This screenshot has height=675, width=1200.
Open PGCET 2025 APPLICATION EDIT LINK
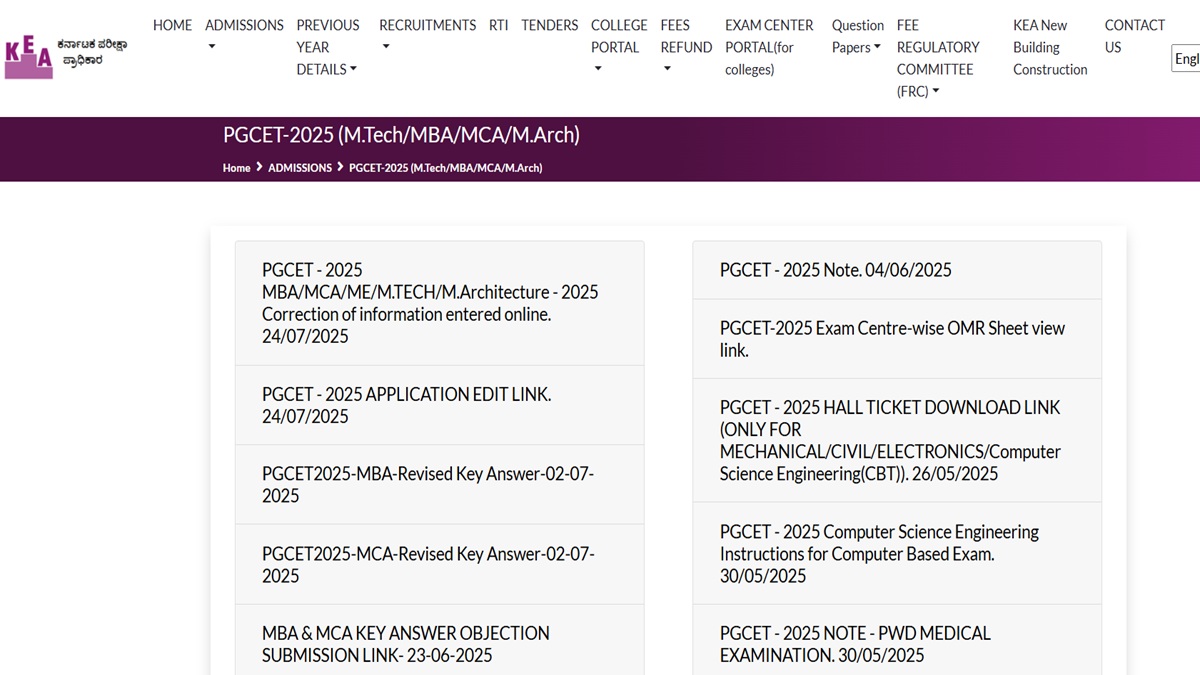click(440, 405)
